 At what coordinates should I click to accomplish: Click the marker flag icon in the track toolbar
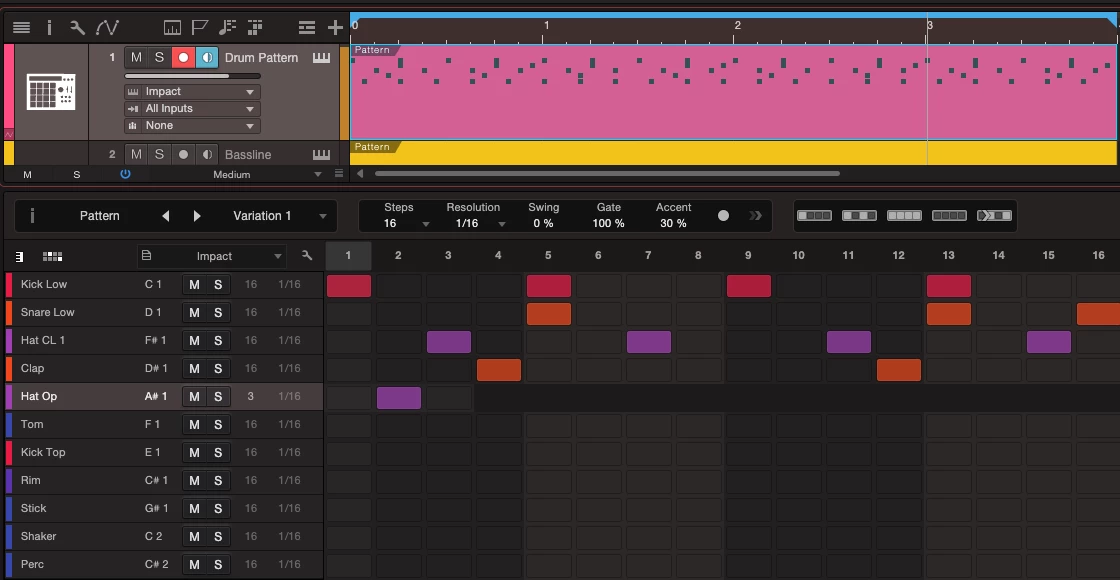pos(200,27)
